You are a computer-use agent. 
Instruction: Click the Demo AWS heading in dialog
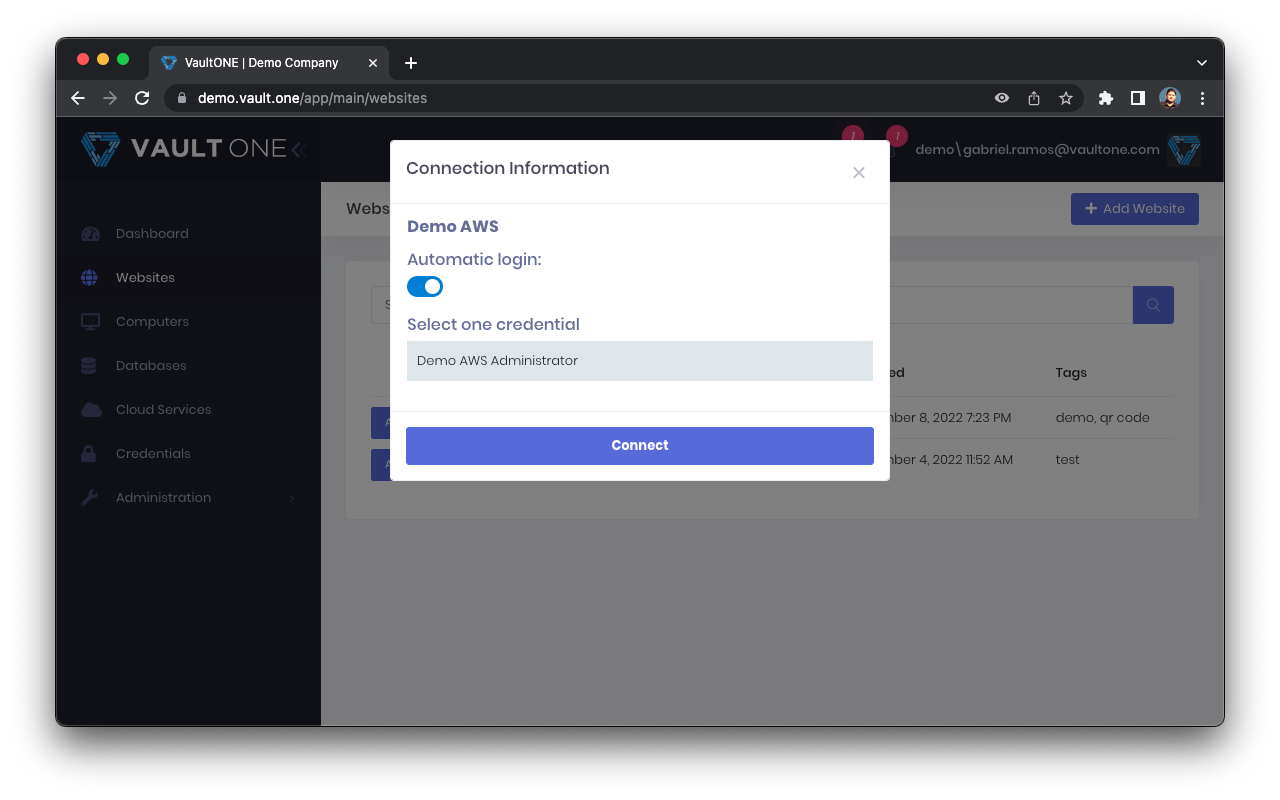[x=453, y=227]
